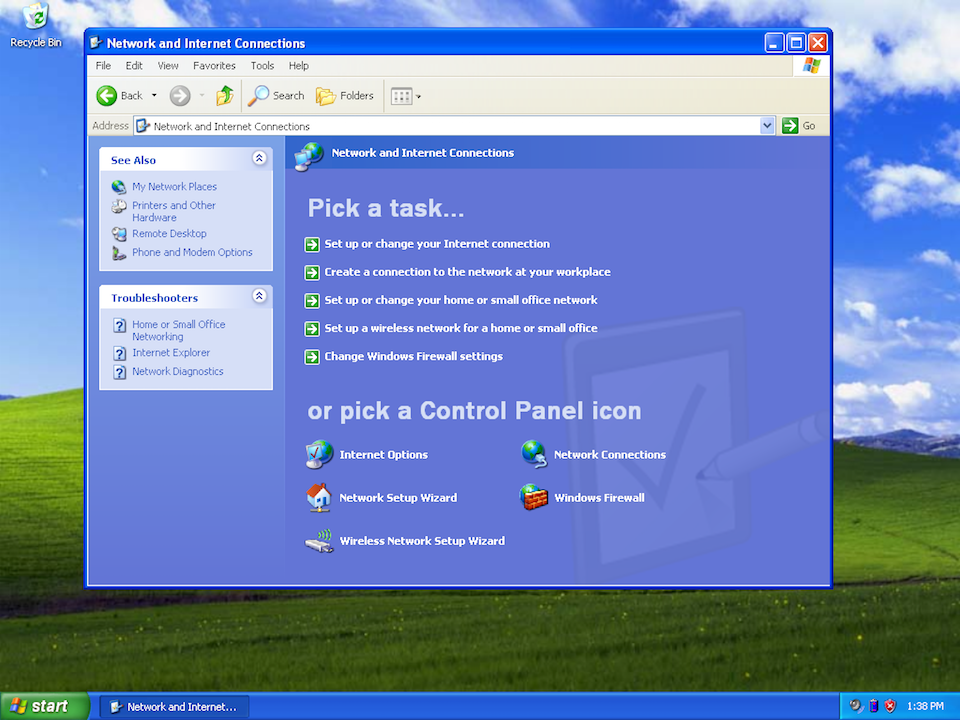The width and height of the screenshot is (960, 720).
Task: Click the Remote Desktop icon in See Also
Action: pyautogui.click(x=119, y=234)
